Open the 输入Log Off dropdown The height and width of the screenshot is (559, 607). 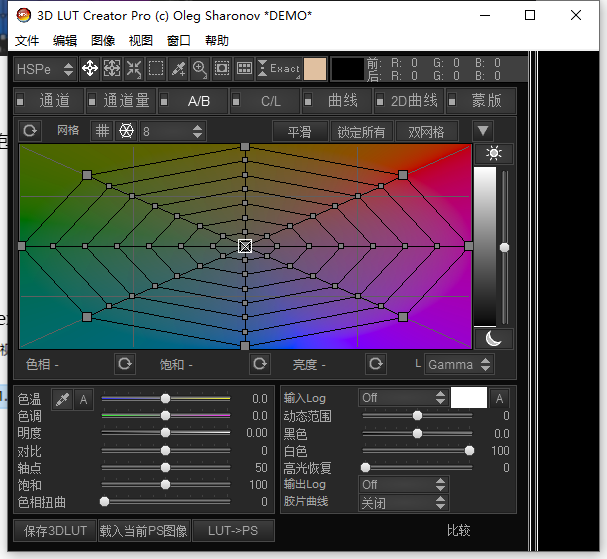(x=403, y=398)
